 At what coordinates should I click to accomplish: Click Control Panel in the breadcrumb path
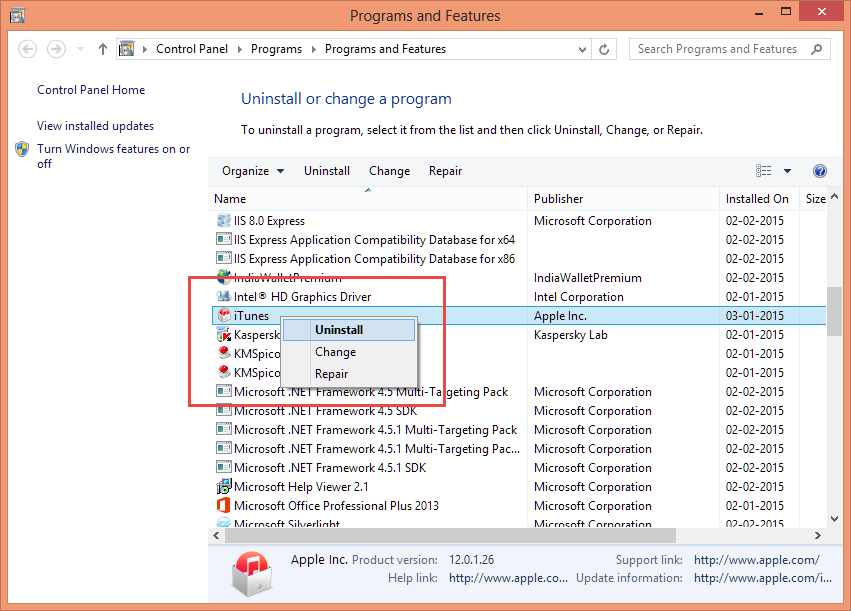point(192,49)
